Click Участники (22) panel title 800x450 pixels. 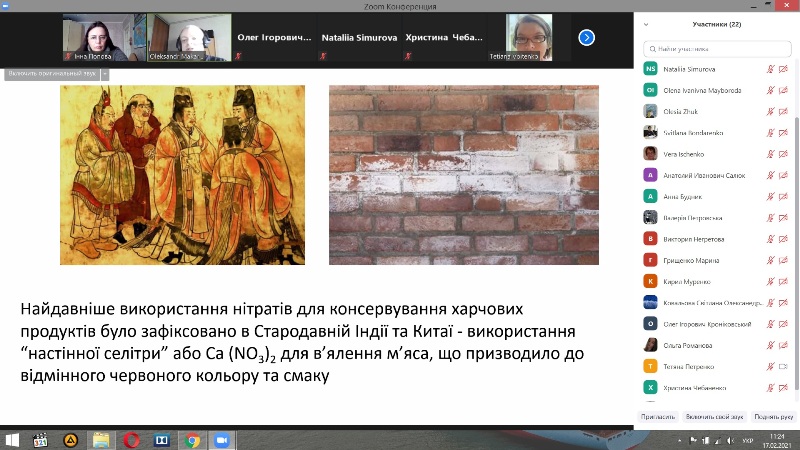point(716,24)
